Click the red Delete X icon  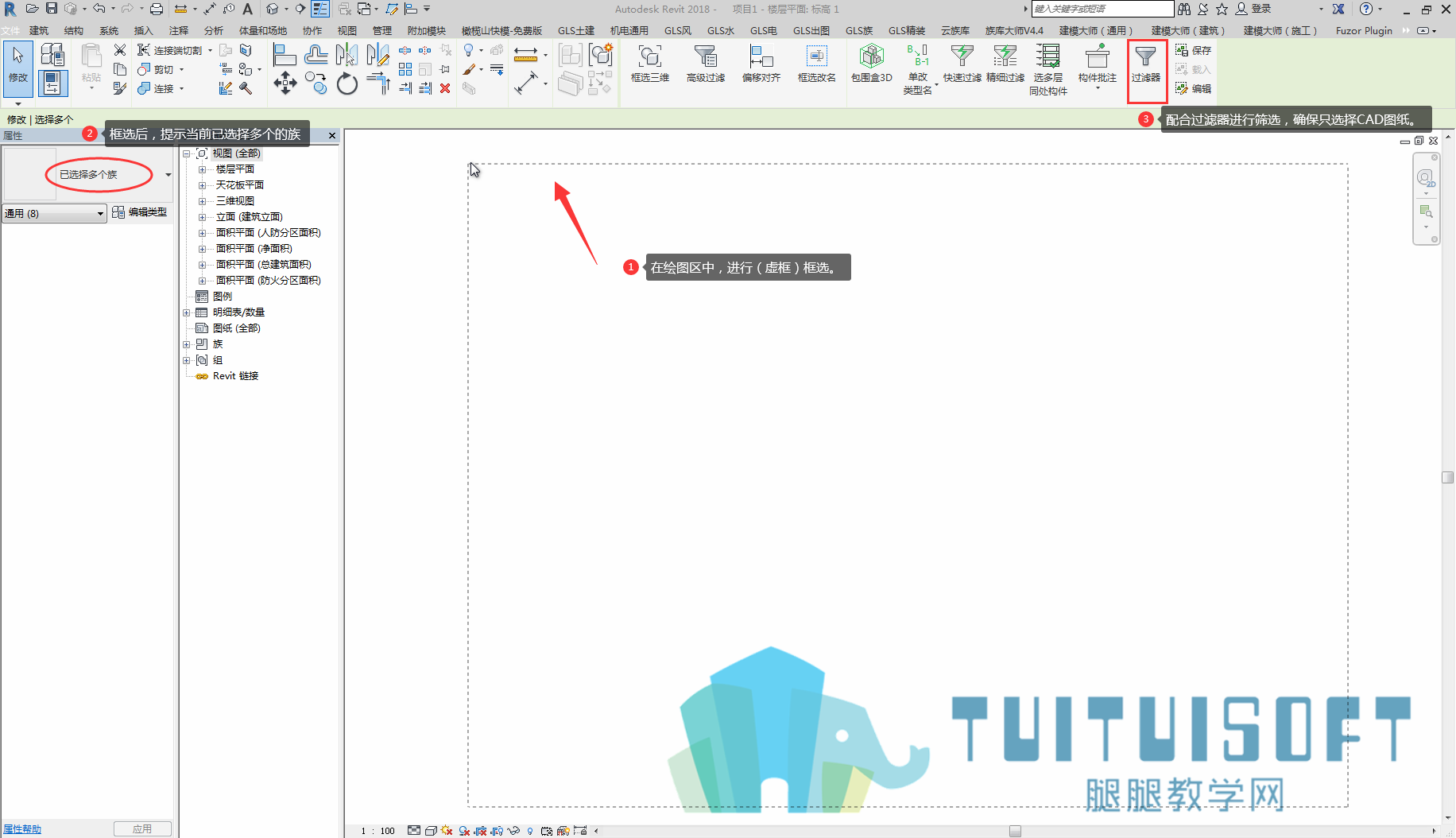point(445,88)
